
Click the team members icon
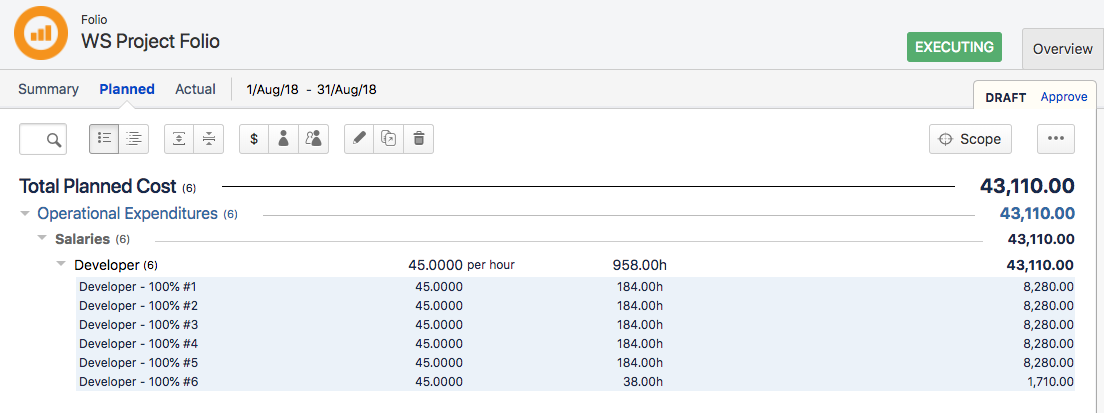click(x=314, y=139)
